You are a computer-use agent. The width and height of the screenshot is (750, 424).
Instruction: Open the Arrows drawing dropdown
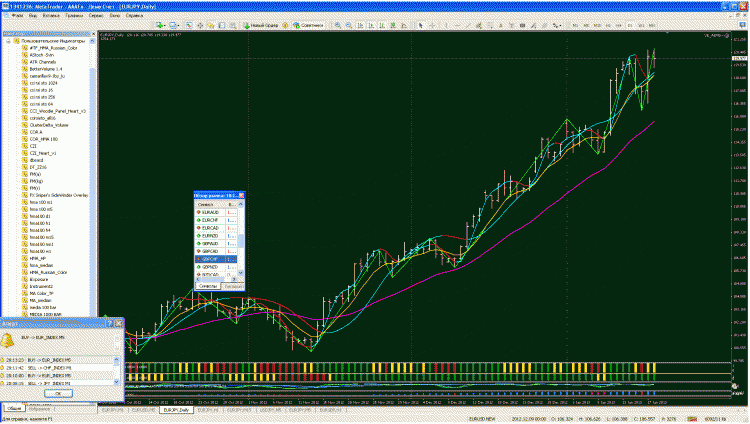click(556, 25)
